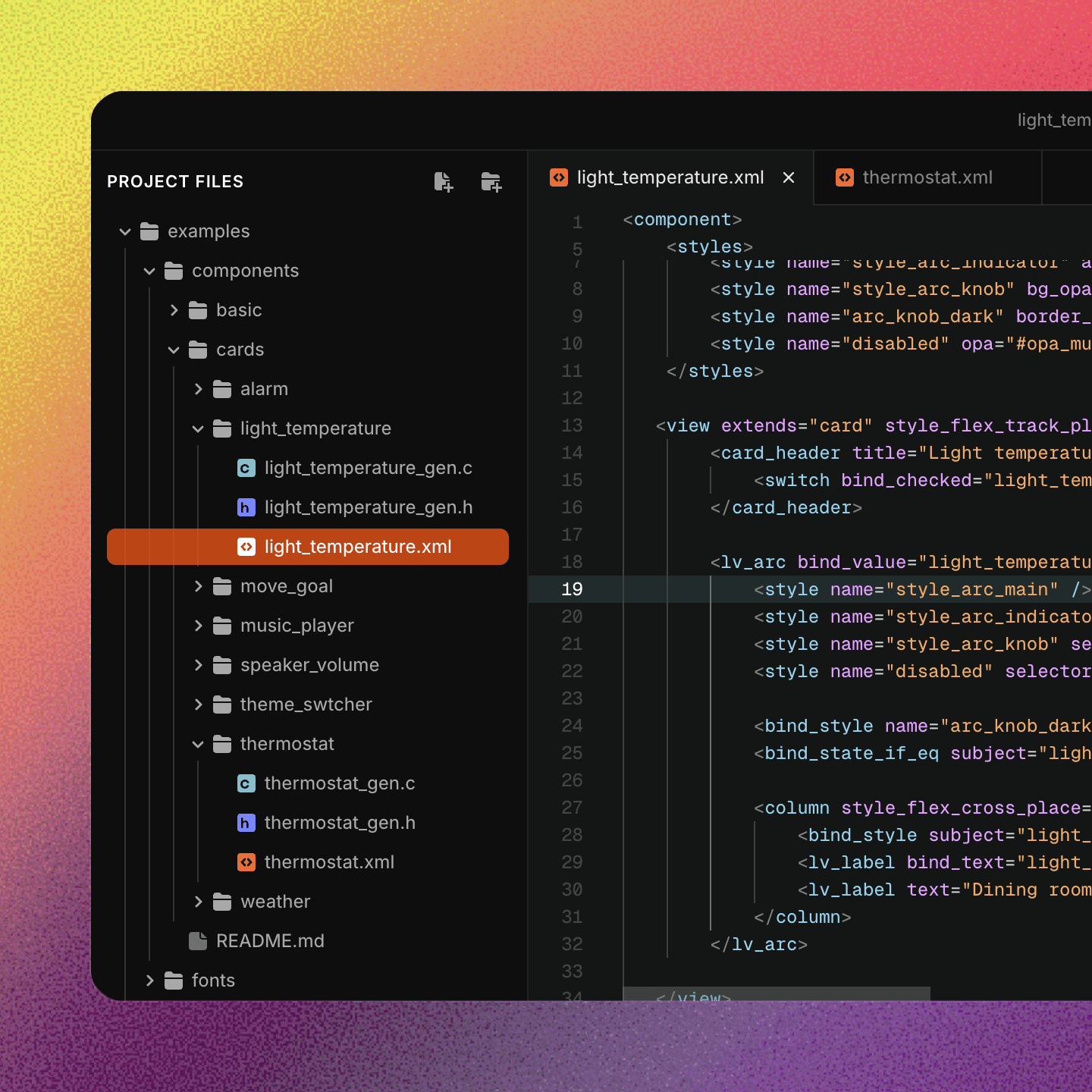Click the README.md file icon
Image resolution: width=1092 pixels, height=1092 pixels.
(x=197, y=941)
